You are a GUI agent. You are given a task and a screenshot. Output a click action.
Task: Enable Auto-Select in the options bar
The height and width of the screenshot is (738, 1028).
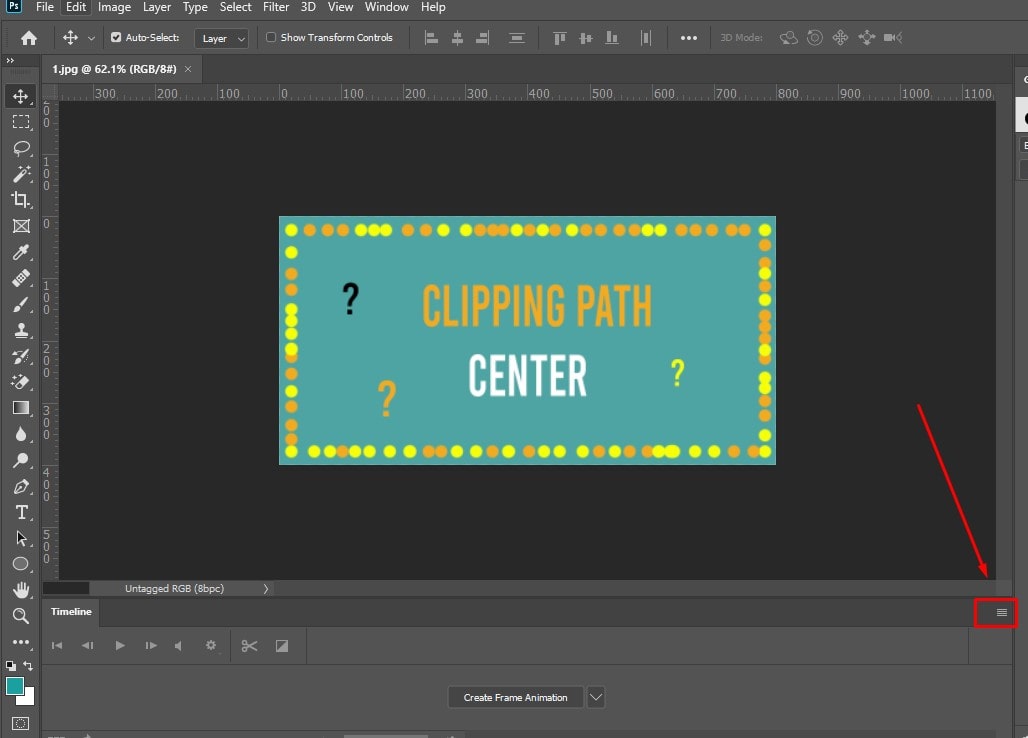coord(117,37)
